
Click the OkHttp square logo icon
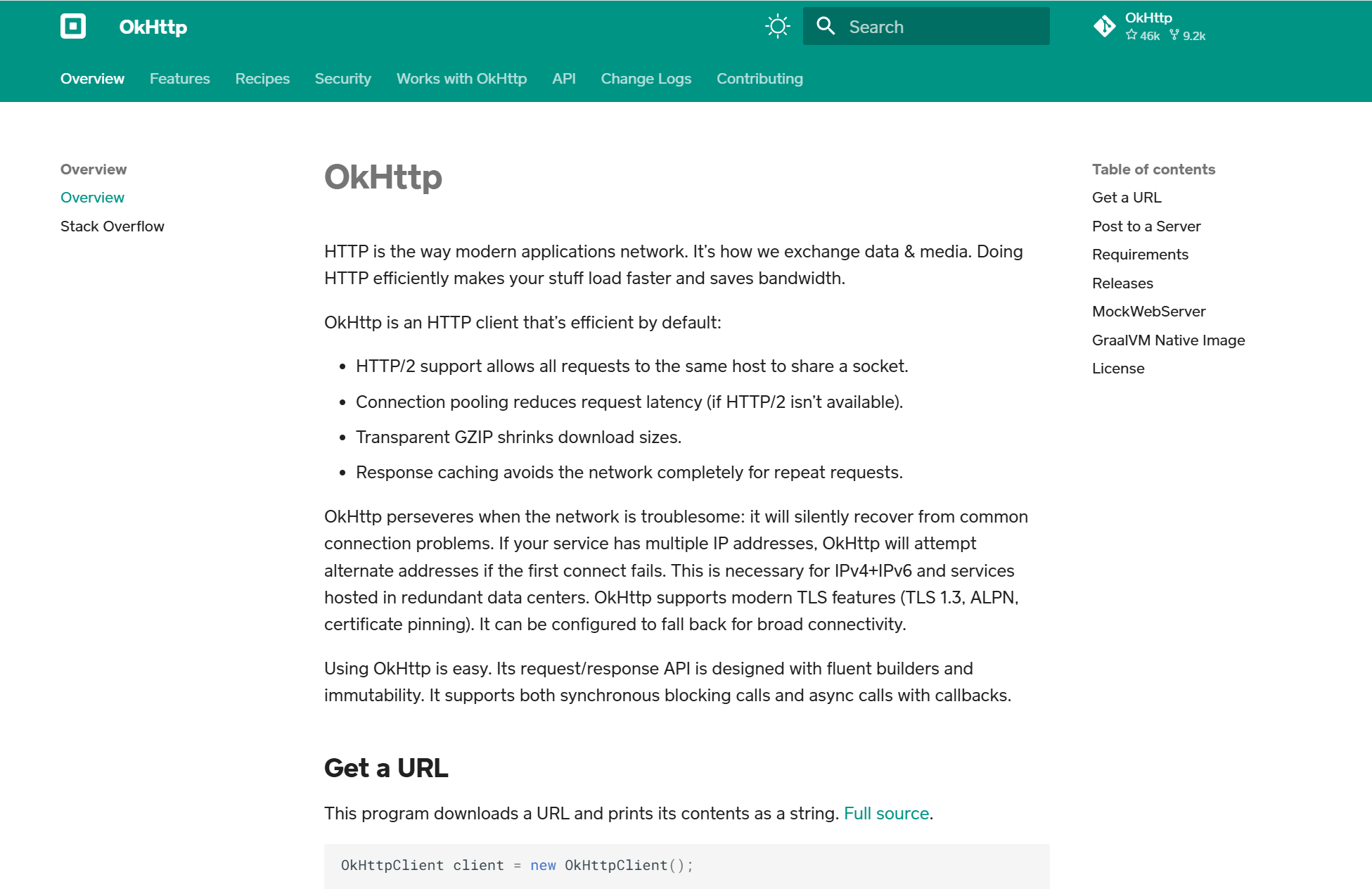pos(73,27)
